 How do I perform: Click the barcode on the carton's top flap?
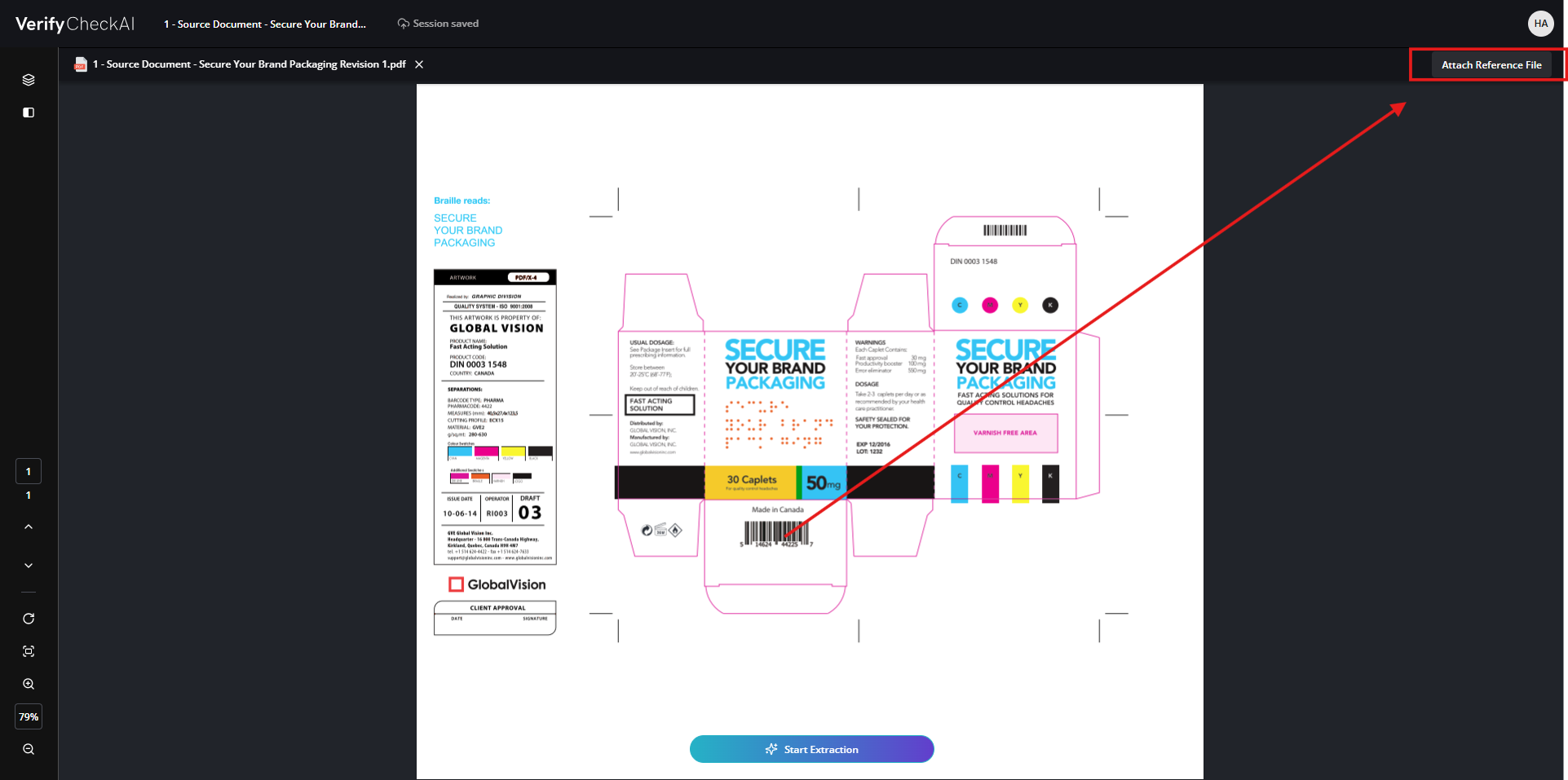coord(1005,230)
